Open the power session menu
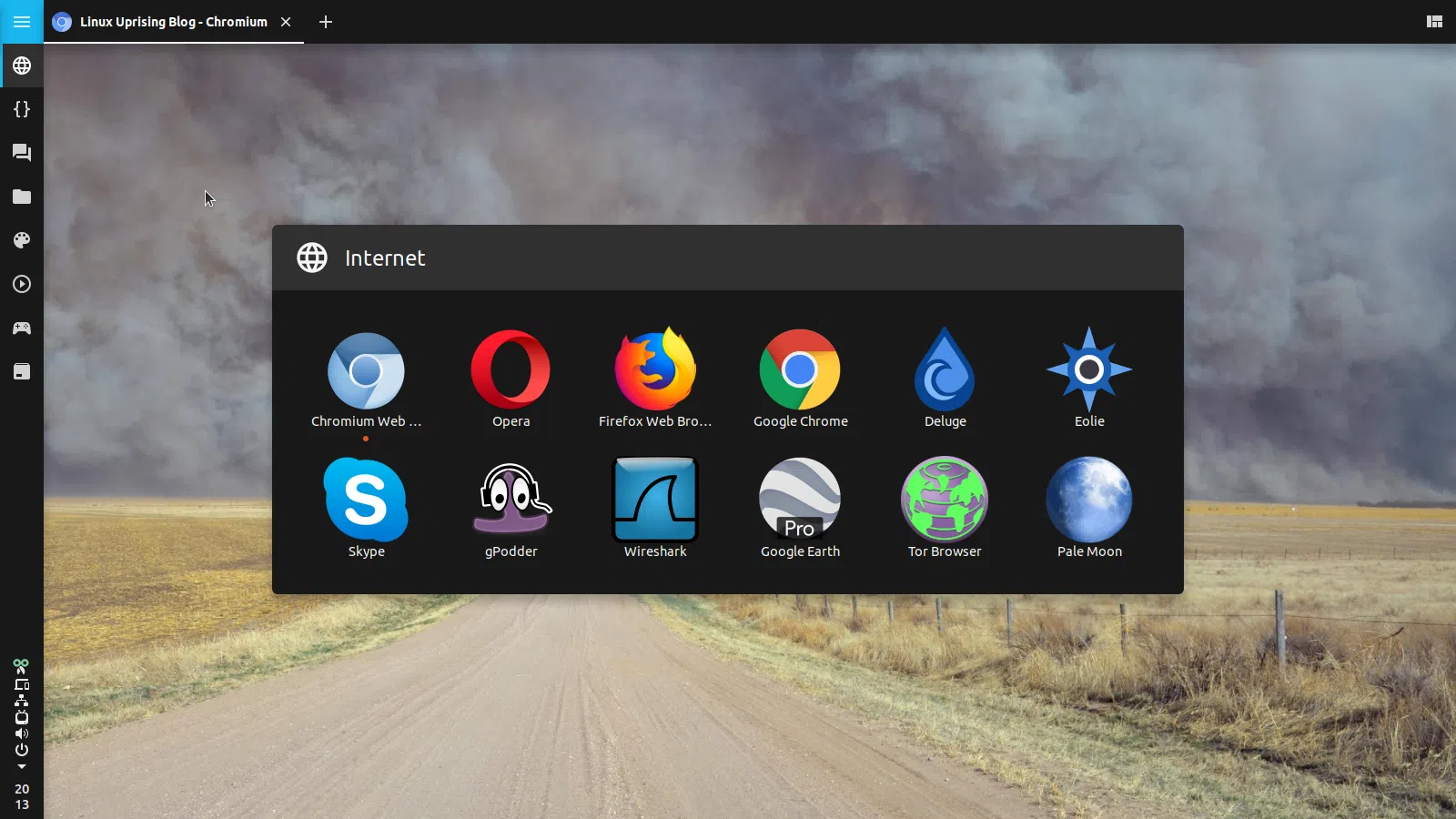The height and width of the screenshot is (819, 1456). point(22,750)
